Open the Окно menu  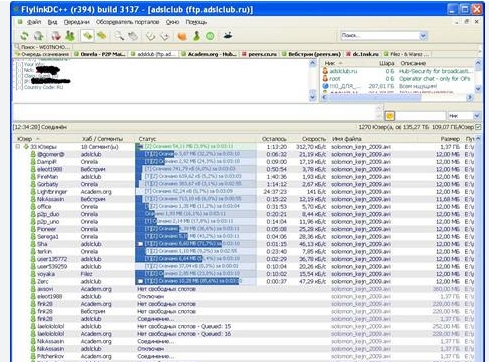coord(172,22)
